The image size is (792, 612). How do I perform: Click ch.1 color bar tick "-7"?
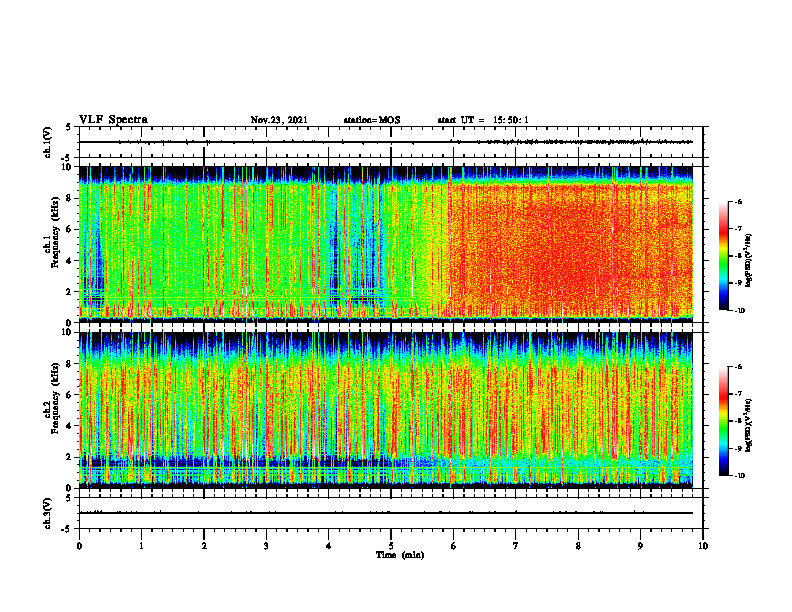739,229
